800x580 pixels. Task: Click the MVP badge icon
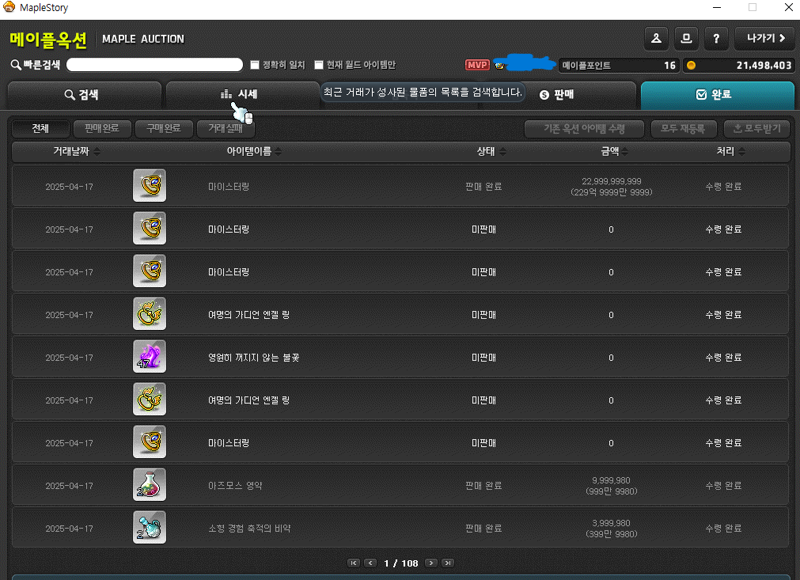(x=477, y=65)
